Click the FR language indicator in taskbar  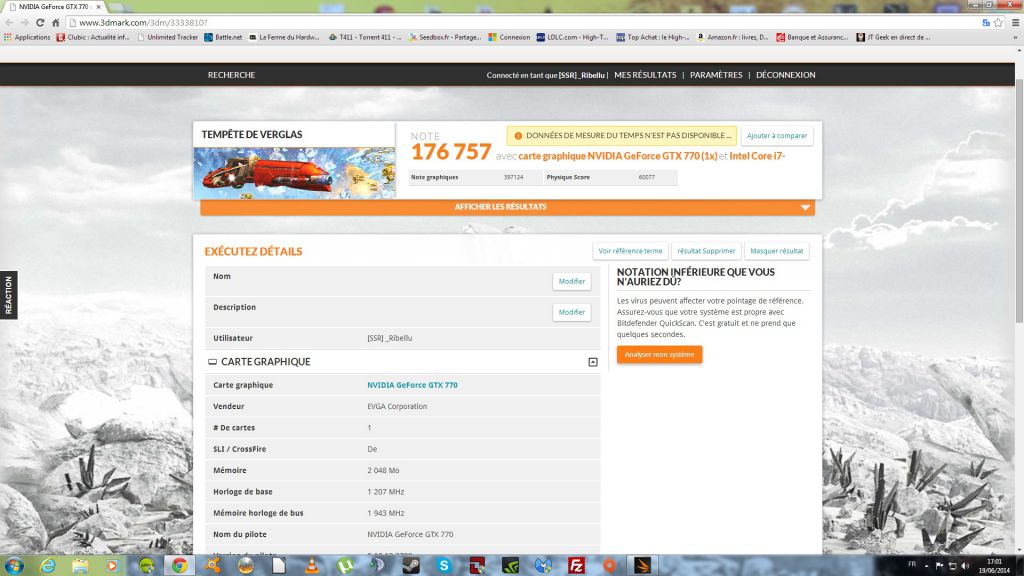912,564
